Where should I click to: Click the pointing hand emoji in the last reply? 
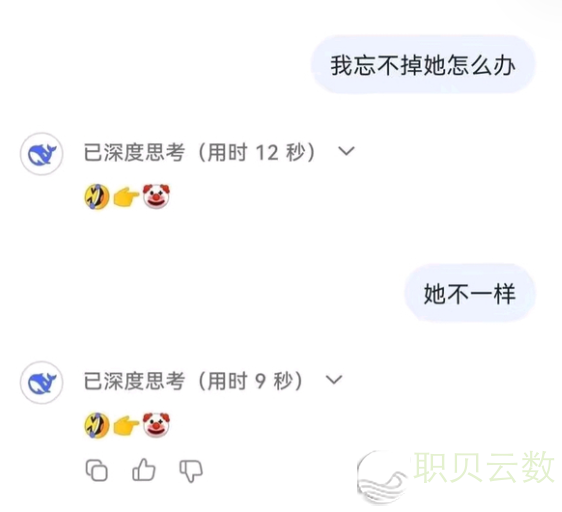pos(126,426)
